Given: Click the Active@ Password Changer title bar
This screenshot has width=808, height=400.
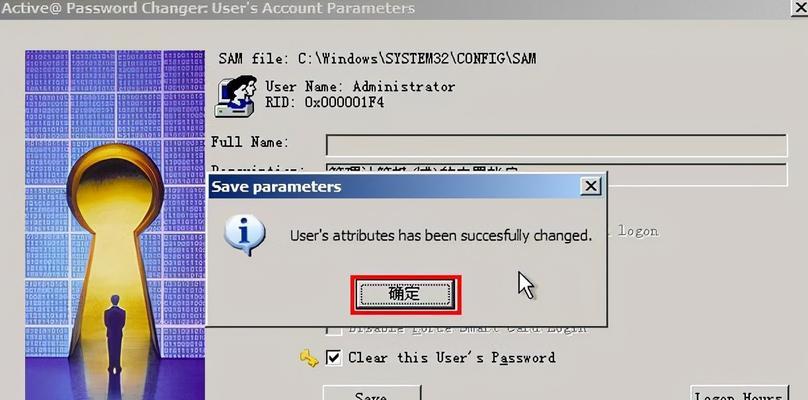Looking at the screenshot, I should 394,9.
